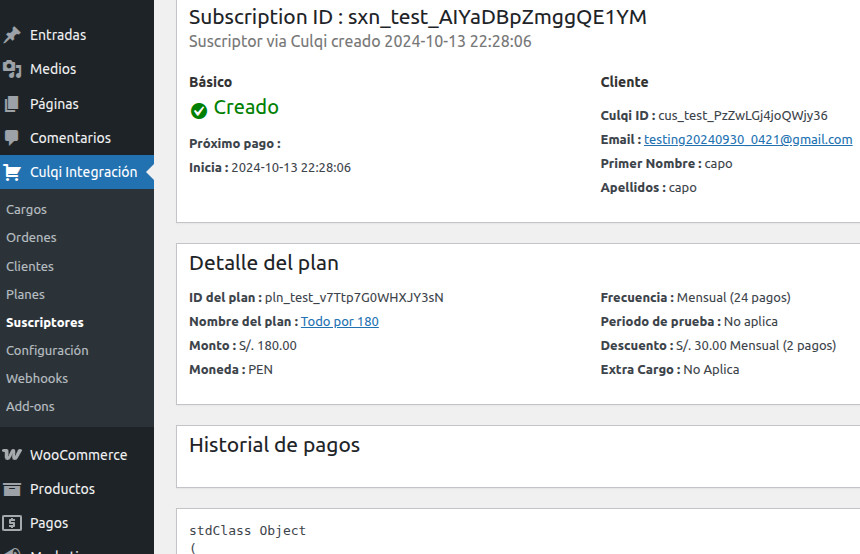The width and height of the screenshot is (860, 554).
Task: Open WooCommerce menu
Action: [x=77, y=455]
